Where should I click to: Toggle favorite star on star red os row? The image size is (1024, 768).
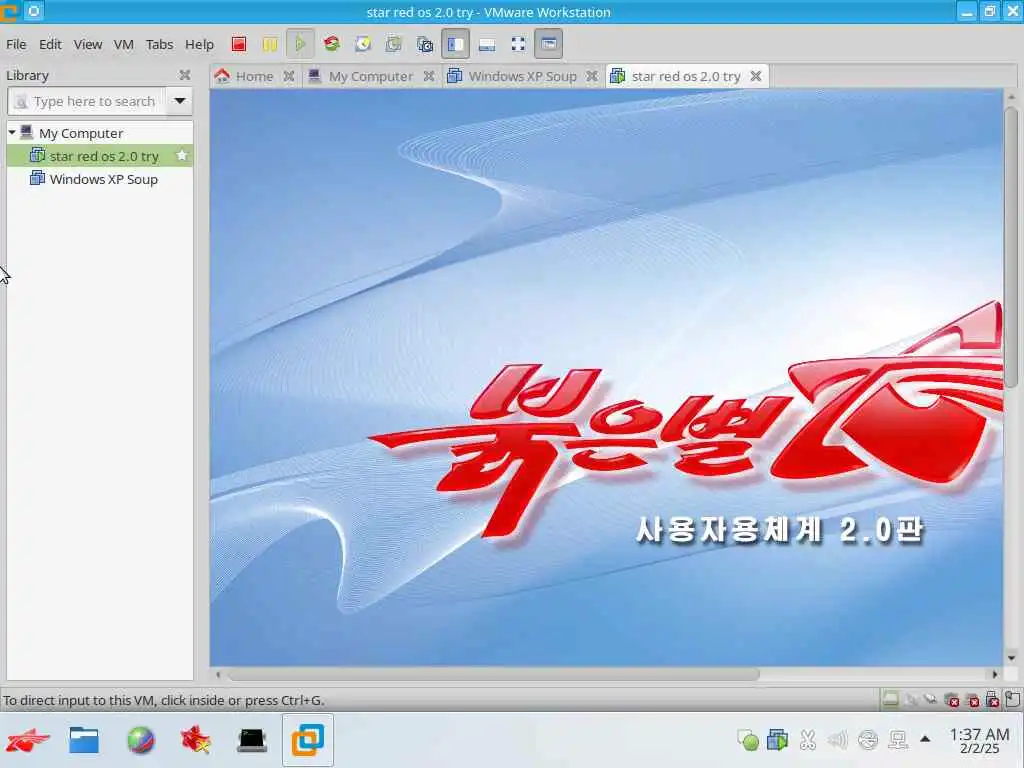click(x=182, y=155)
